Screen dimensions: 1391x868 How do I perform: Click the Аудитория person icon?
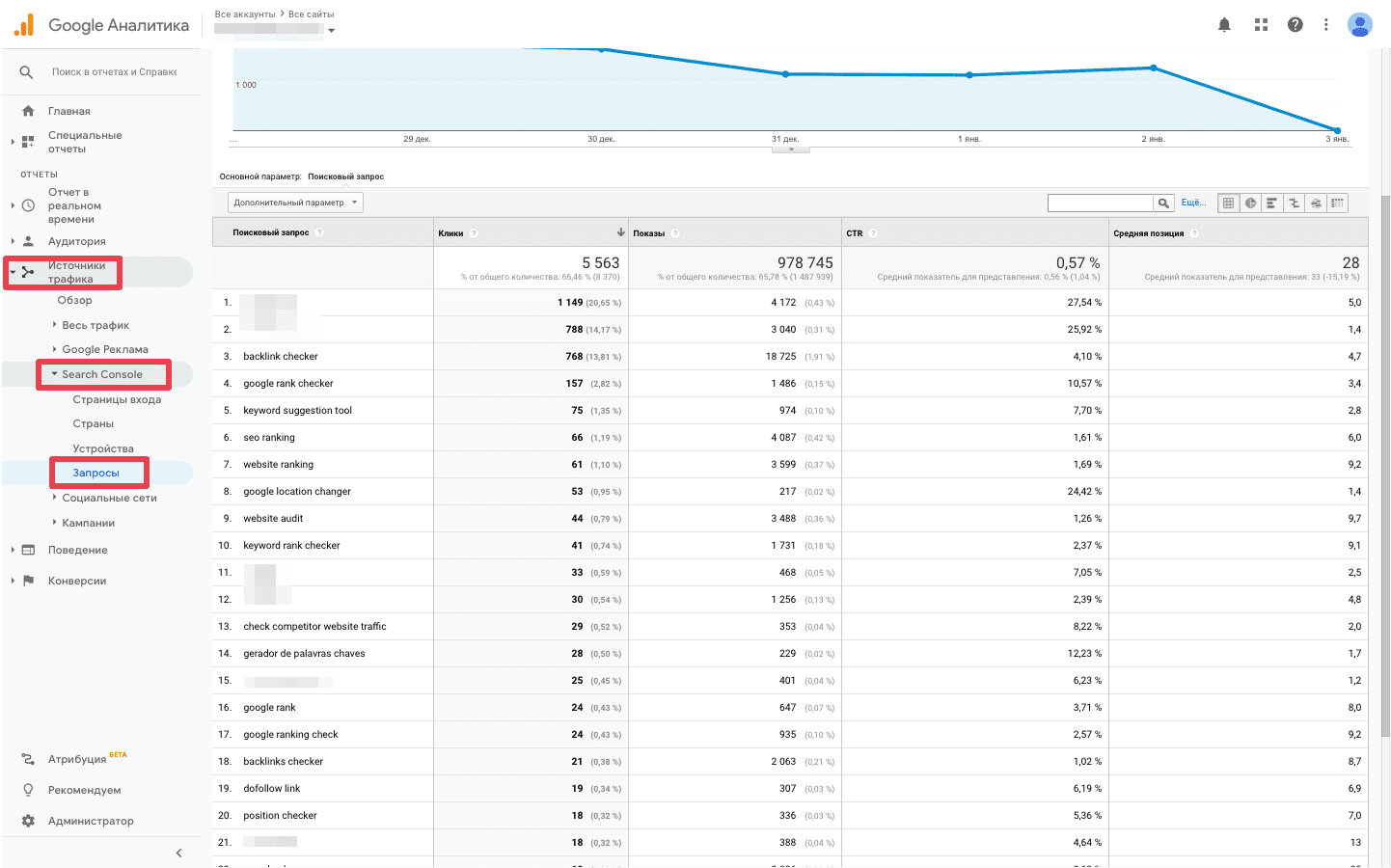click(x=28, y=241)
